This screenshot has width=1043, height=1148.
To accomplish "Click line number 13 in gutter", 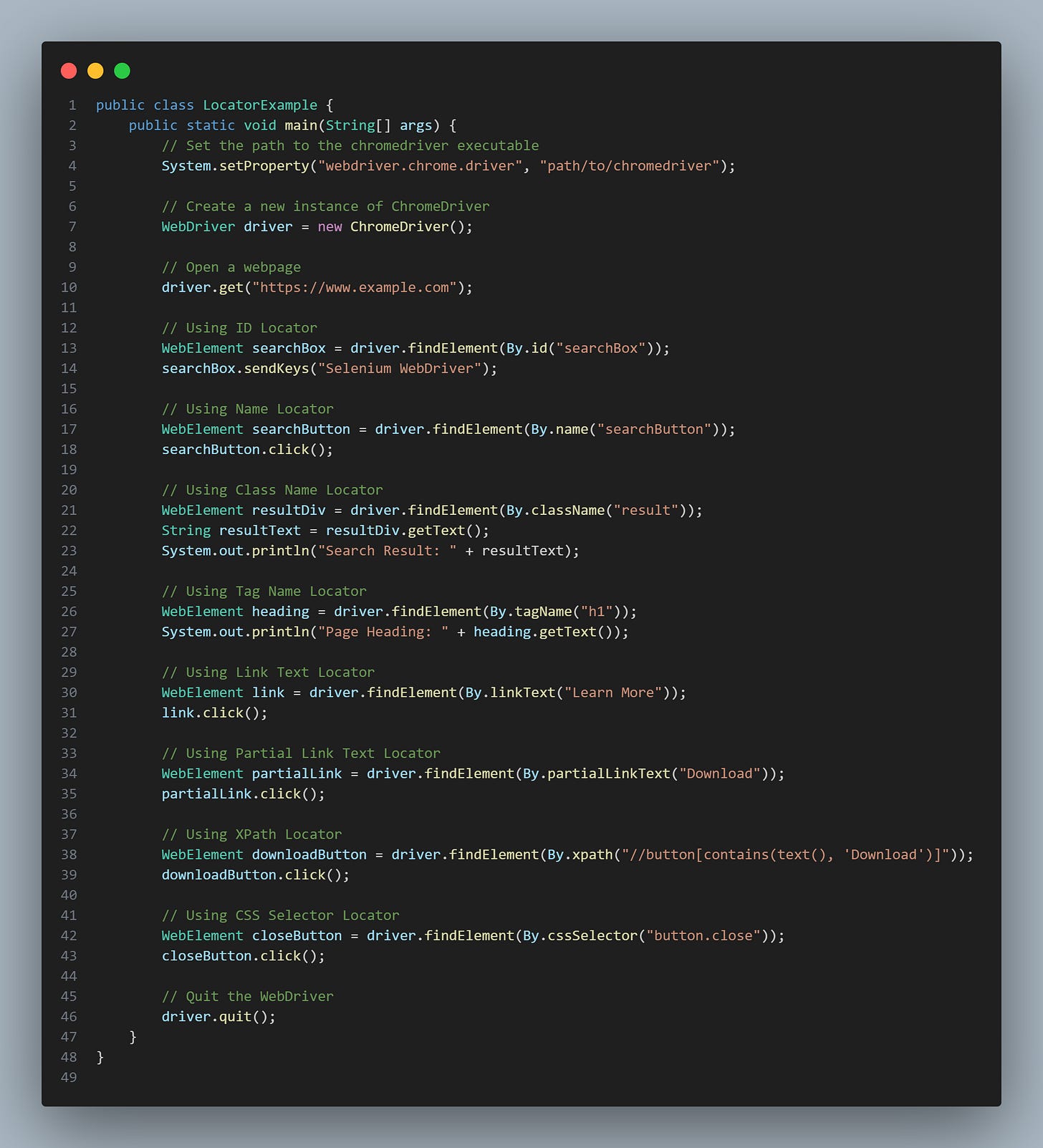I will (x=69, y=348).
